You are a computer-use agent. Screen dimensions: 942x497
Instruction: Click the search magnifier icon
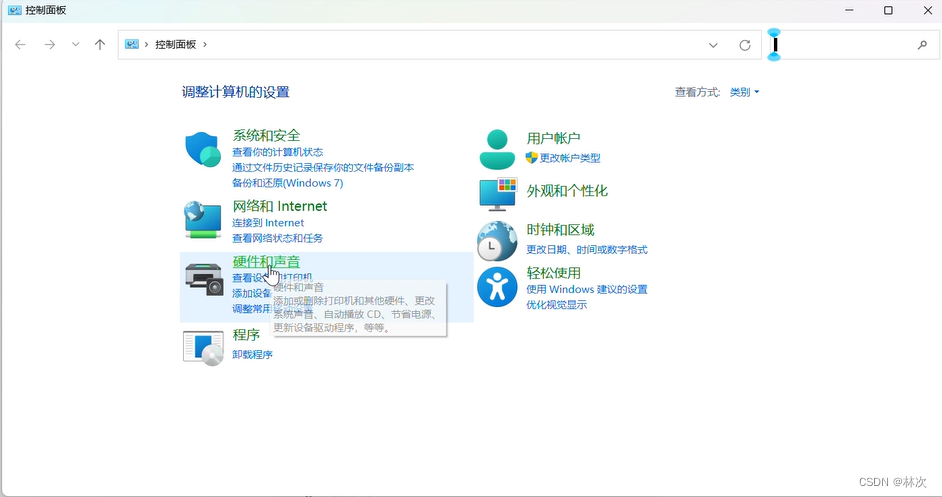pyautogui.click(x=922, y=45)
